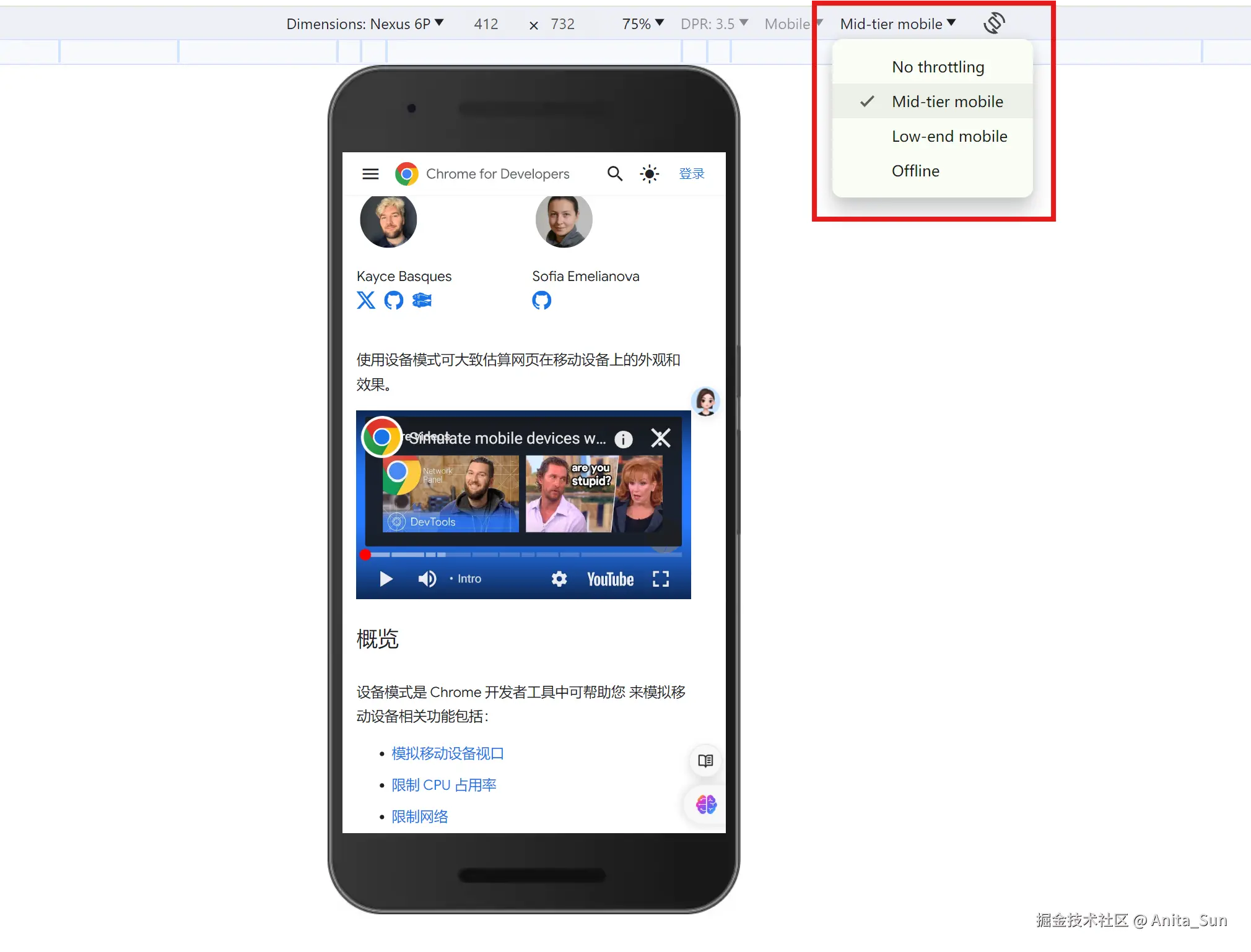Toggle the light/dark theme sun icon

point(649,174)
